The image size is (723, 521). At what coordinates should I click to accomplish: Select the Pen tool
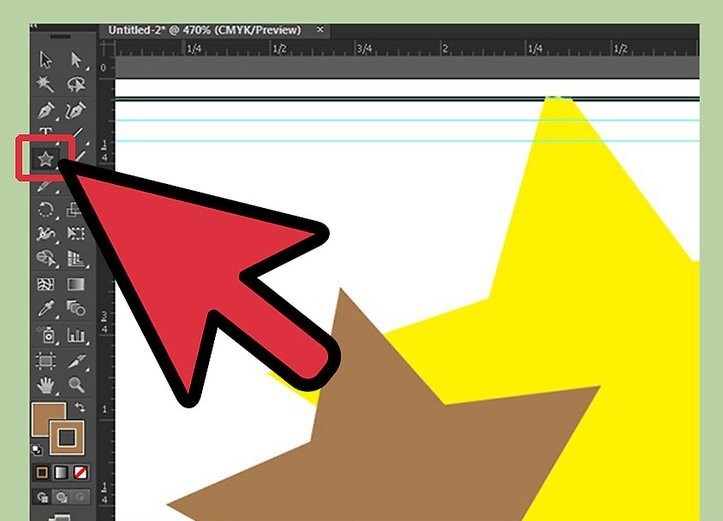point(45,109)
